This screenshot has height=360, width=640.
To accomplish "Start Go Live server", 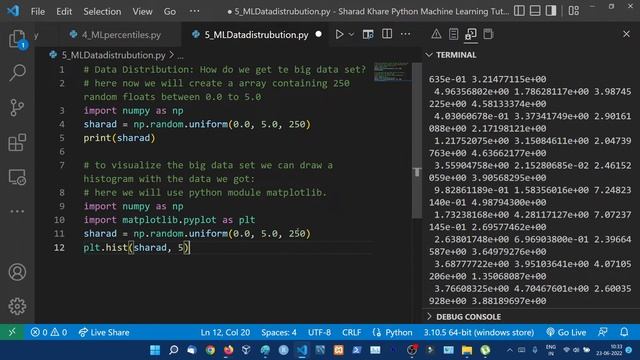I will pyautogui.click(x=566, y=332).
